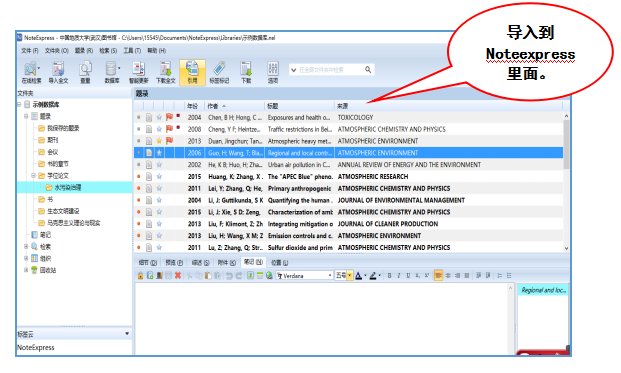Switch to the 附件 (K) tab
Viewport: 621px width, 373px height.
click(x=227, y=263)
